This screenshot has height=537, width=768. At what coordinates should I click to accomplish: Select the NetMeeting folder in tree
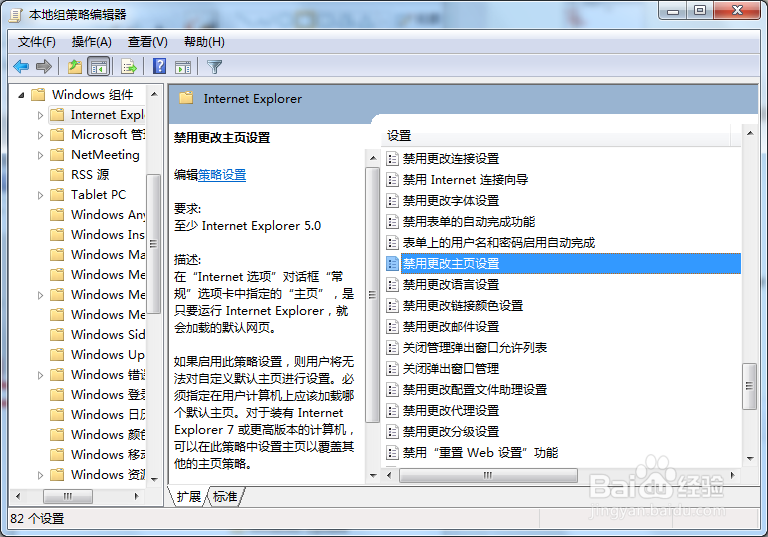pos(105,155)
